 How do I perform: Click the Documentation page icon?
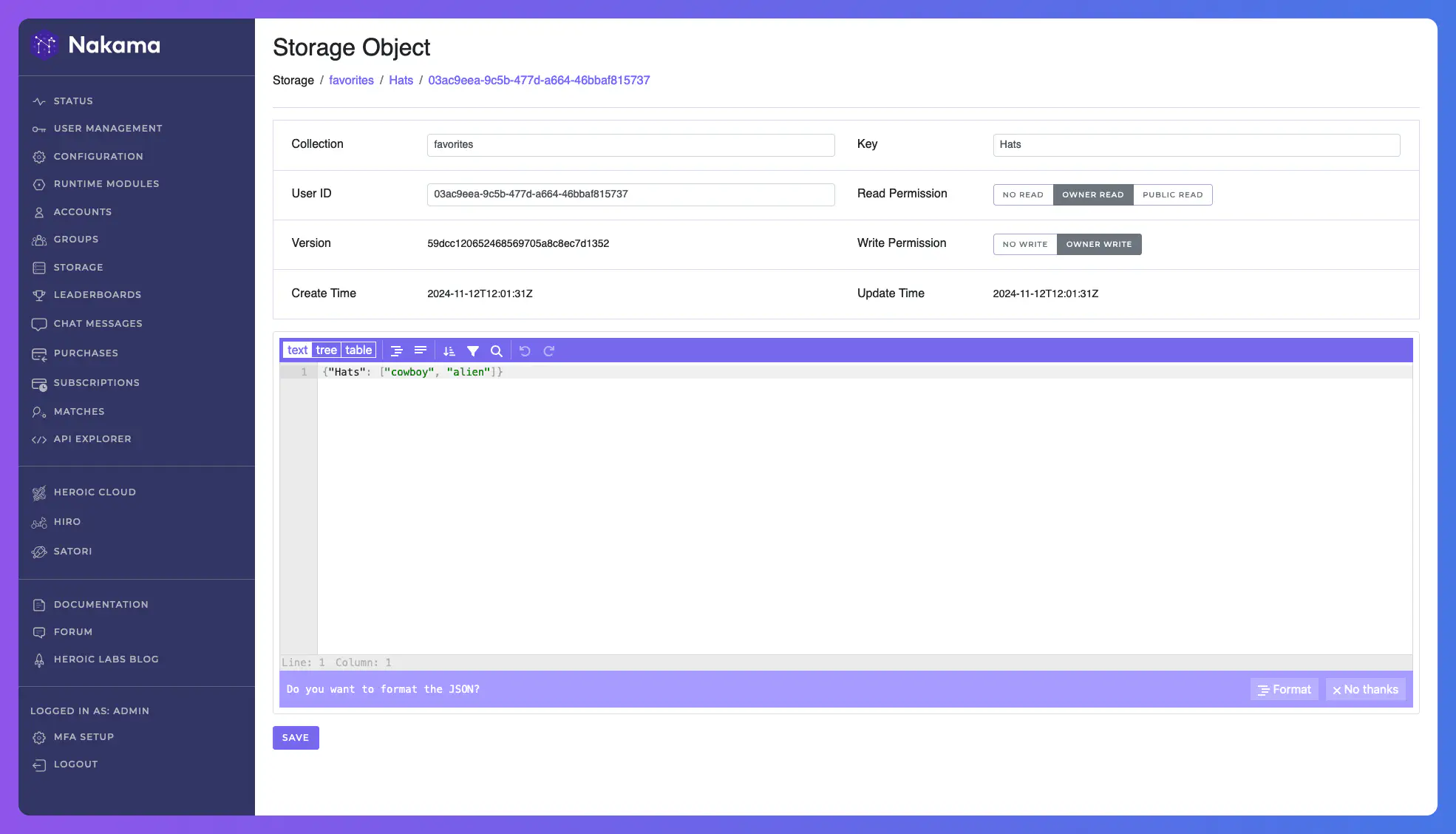(x=39, y=605)
